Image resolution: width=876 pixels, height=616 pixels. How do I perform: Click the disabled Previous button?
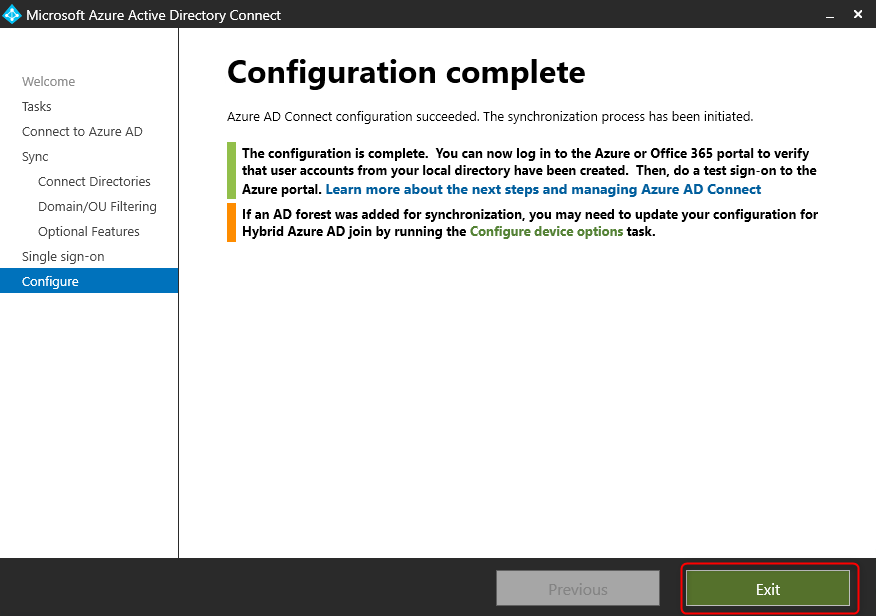[x=577, y=588]
